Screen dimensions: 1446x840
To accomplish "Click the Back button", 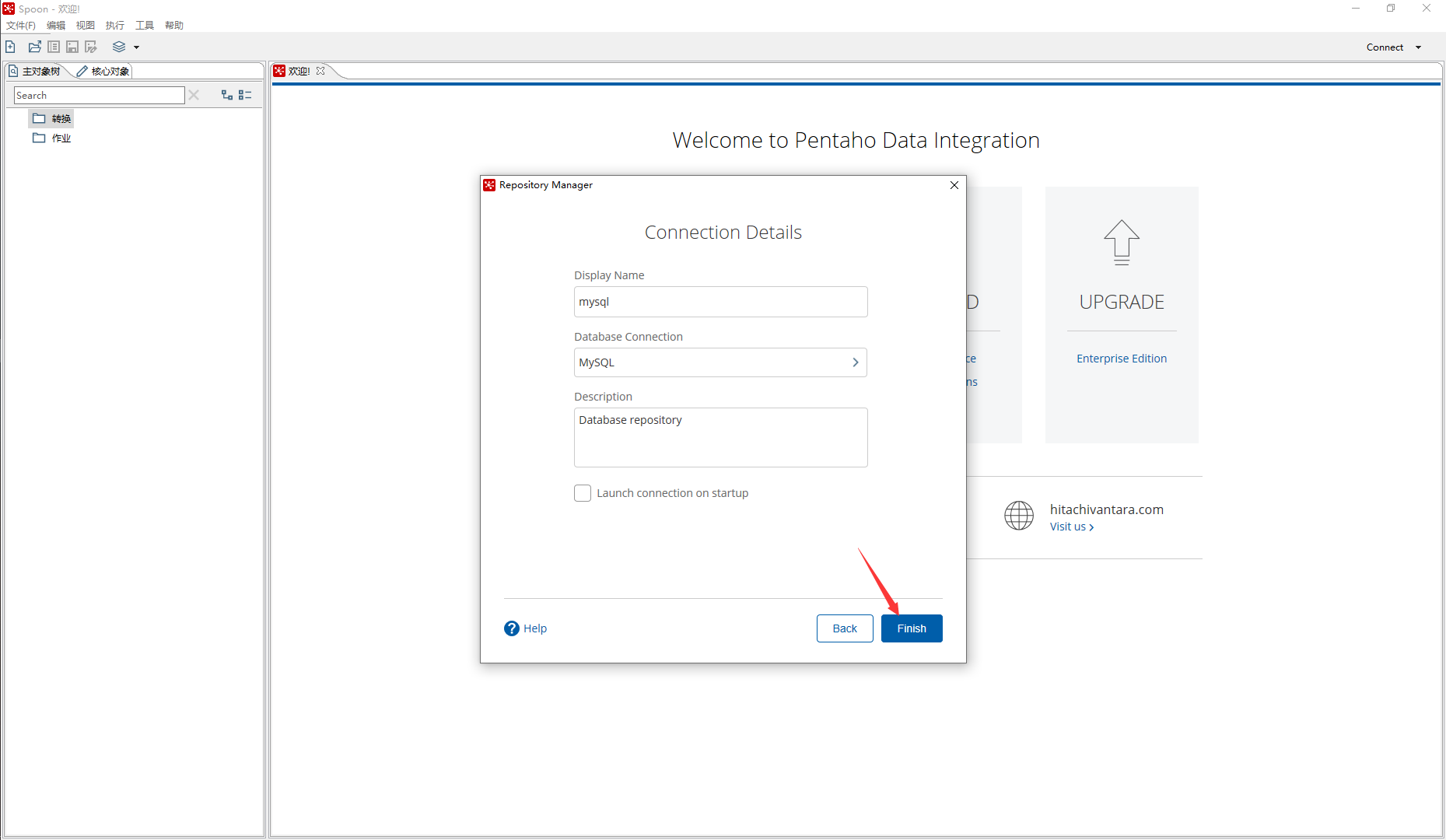I will pyautogui.click(x=845, y=628).
